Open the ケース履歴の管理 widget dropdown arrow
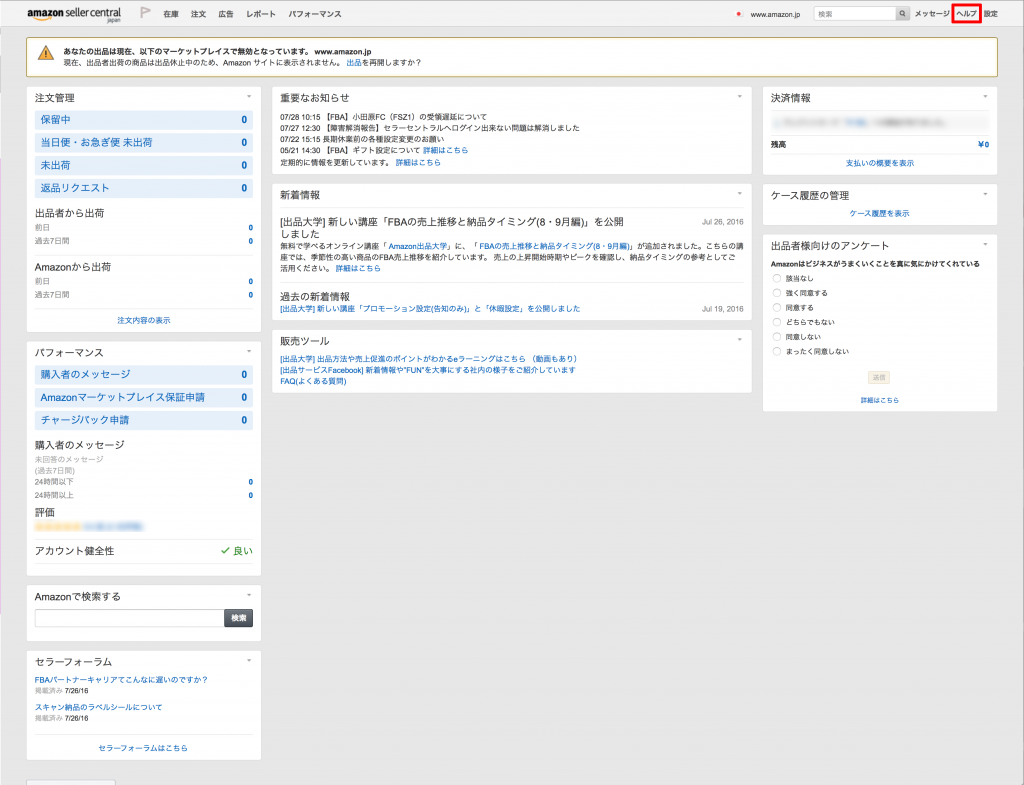The height and width of the screenshot is (785, 1024). [x=985, y=194]
